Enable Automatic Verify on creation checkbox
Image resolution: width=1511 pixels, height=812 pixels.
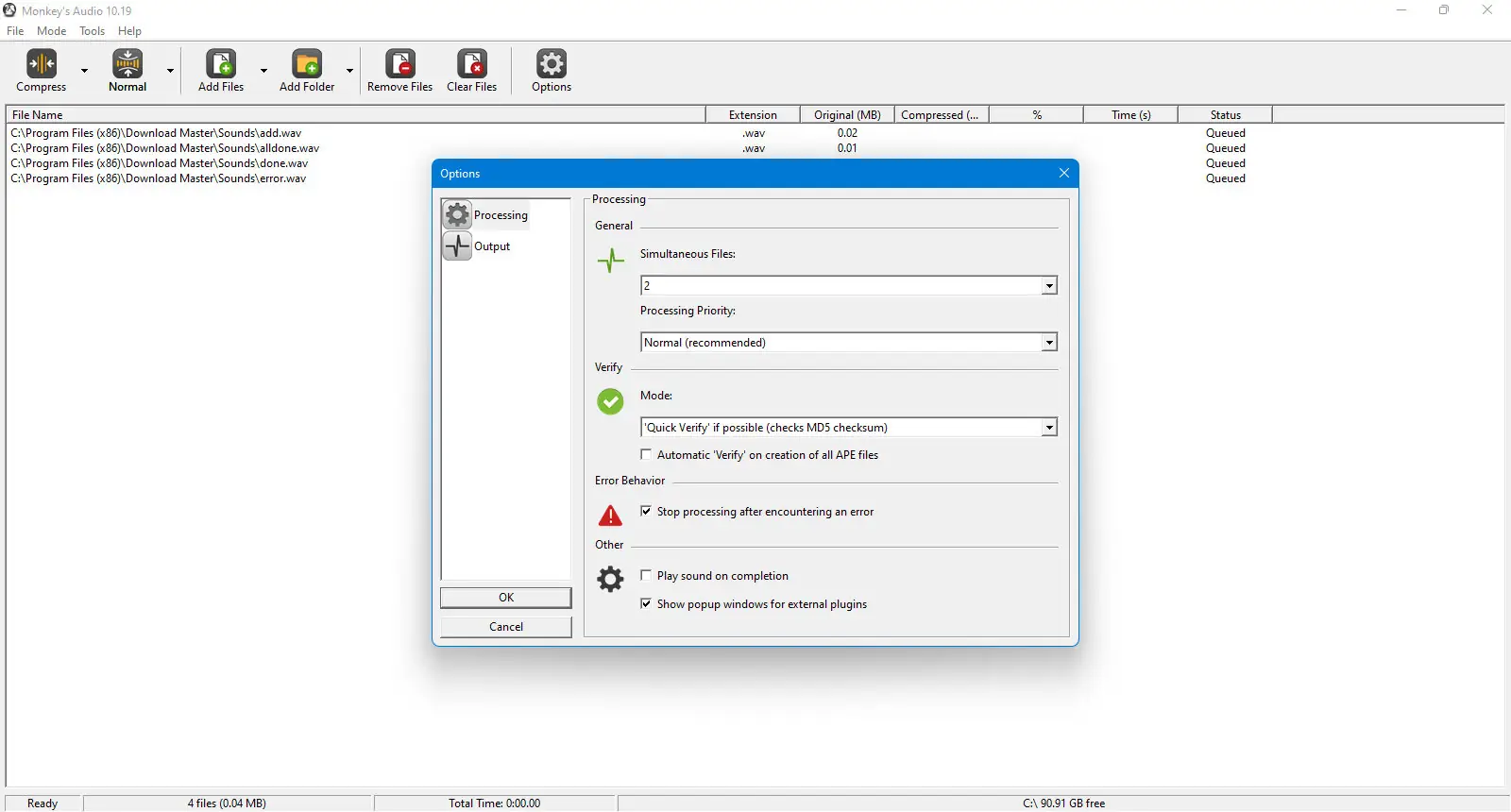(646, 454)
